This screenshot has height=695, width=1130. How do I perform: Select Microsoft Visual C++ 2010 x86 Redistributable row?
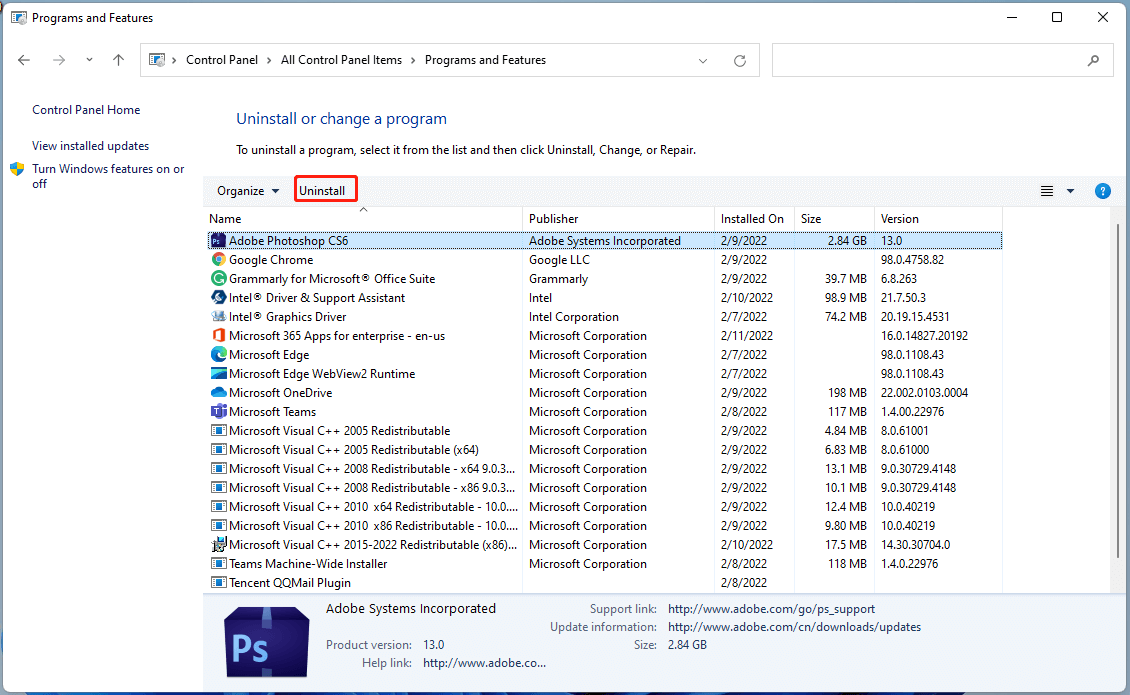[x=605, y=526]
